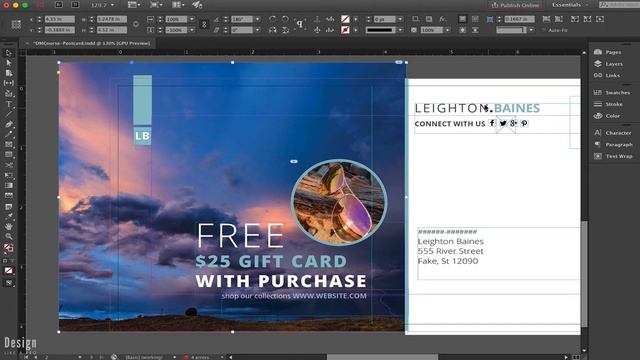Select the Note tool
The height and width of the screenshot is (360, 640).
pos(9,207)
